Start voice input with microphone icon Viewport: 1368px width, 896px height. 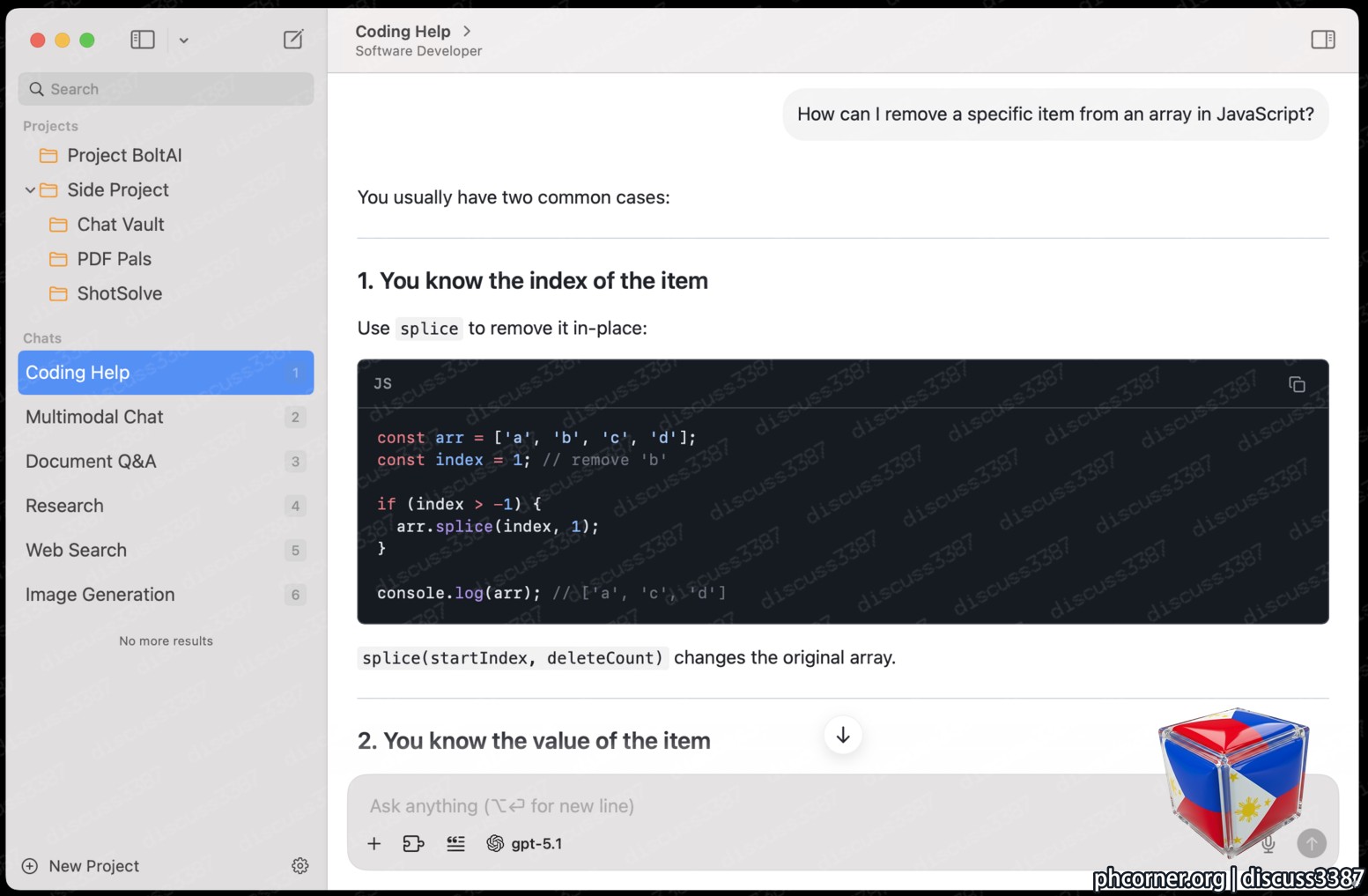point(1268,844)
